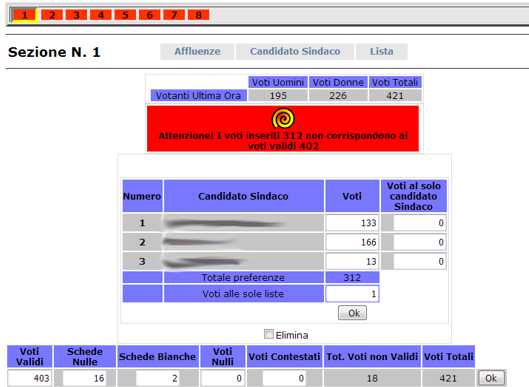The width and height of the screenshot is (529, 387).
Task: Jump to section 8 square
Action: 198,15
